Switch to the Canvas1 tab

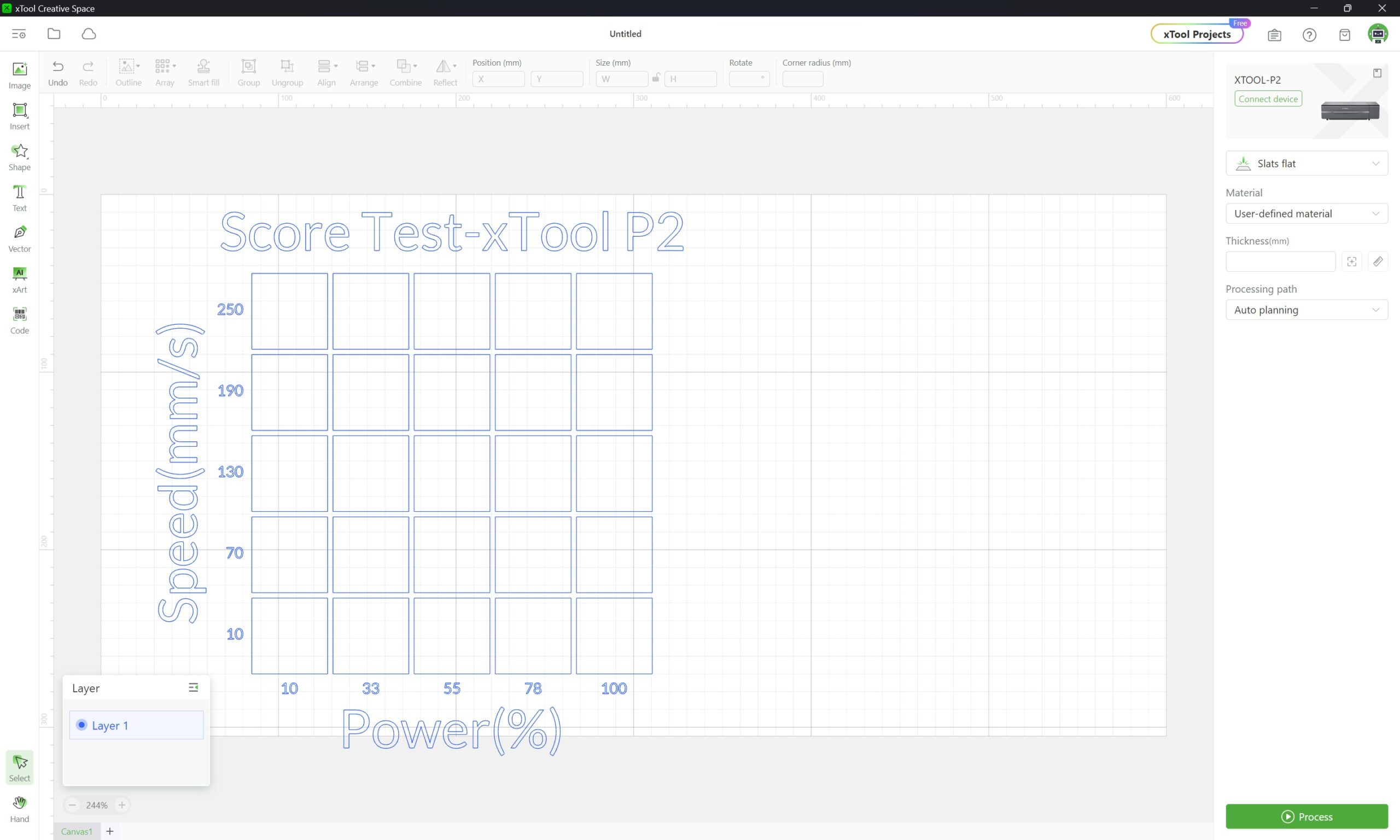[77, 831]
